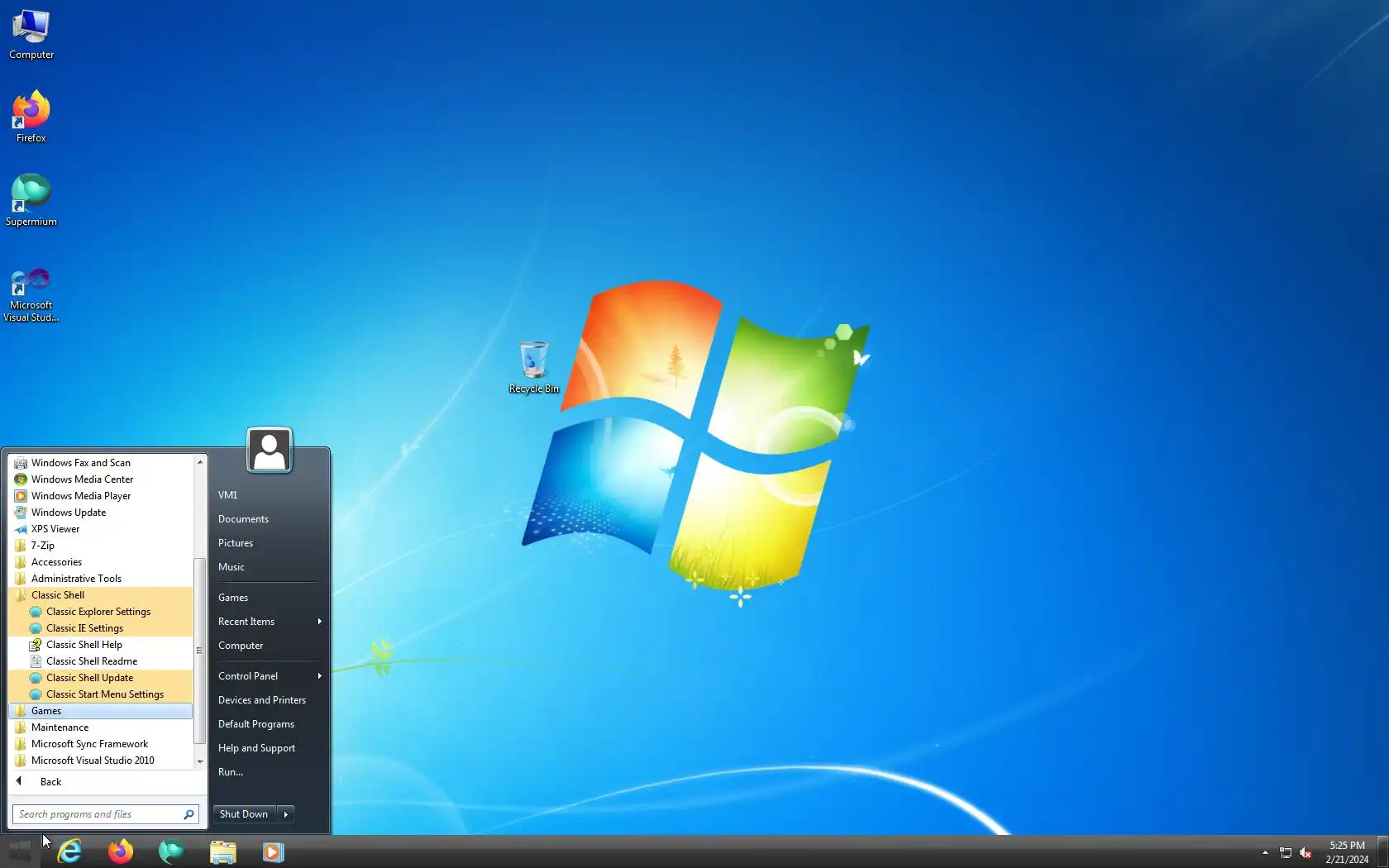1389x868 pixels.
Task: Launch Windows Media Player from the taskbar
Action: point(274,851)
